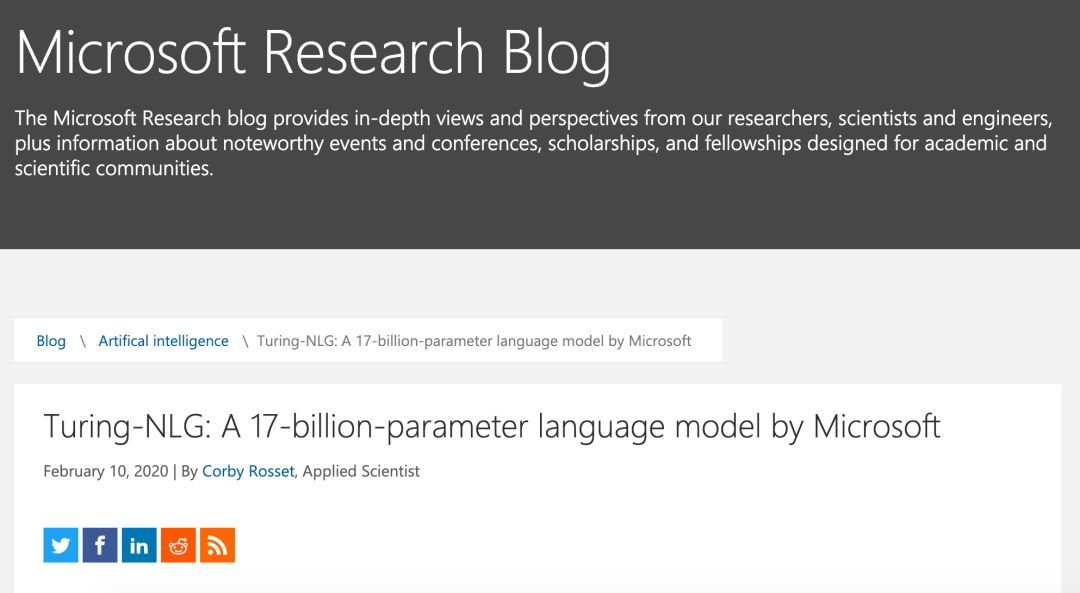Open author Corby Rosset's profile link

coord(248,471)
